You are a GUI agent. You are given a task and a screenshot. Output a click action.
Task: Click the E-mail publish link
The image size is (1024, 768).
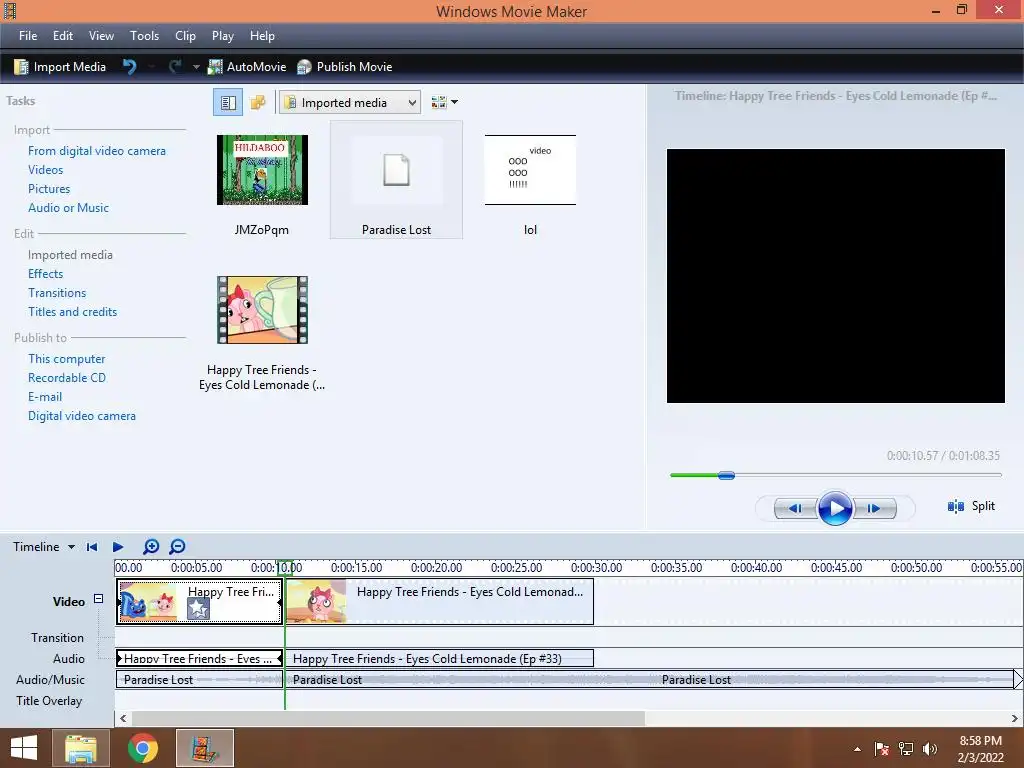click(x=45, y=396)
